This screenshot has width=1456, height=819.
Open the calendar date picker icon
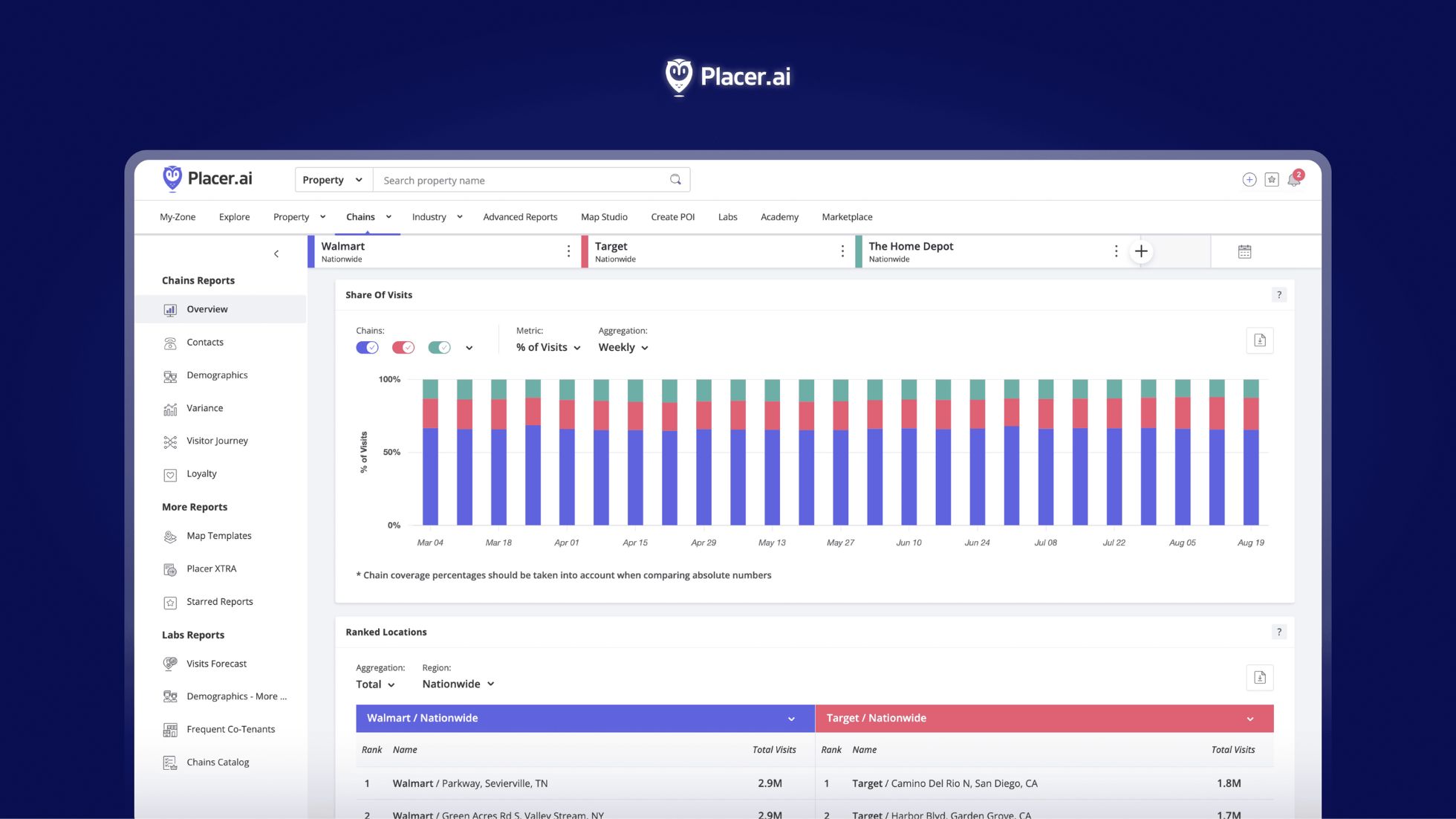pos(1244,251)
